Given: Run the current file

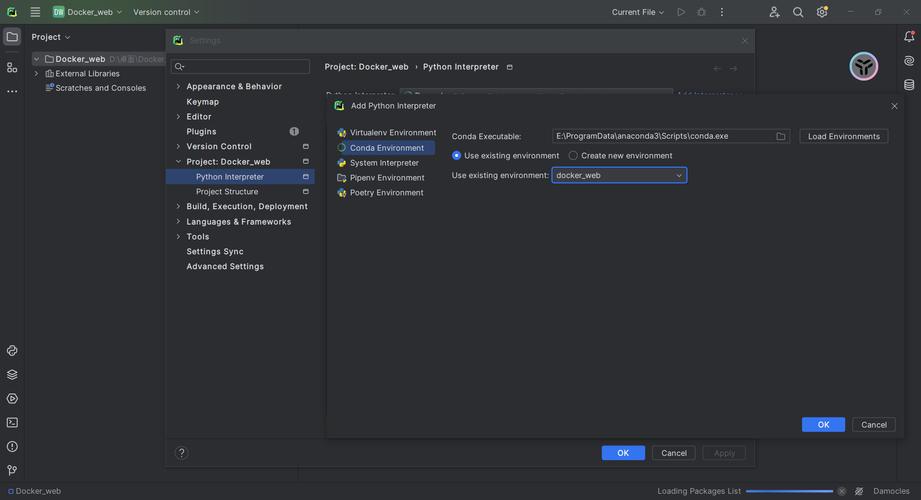Looking at the screenshot, I should coord(681,12).
